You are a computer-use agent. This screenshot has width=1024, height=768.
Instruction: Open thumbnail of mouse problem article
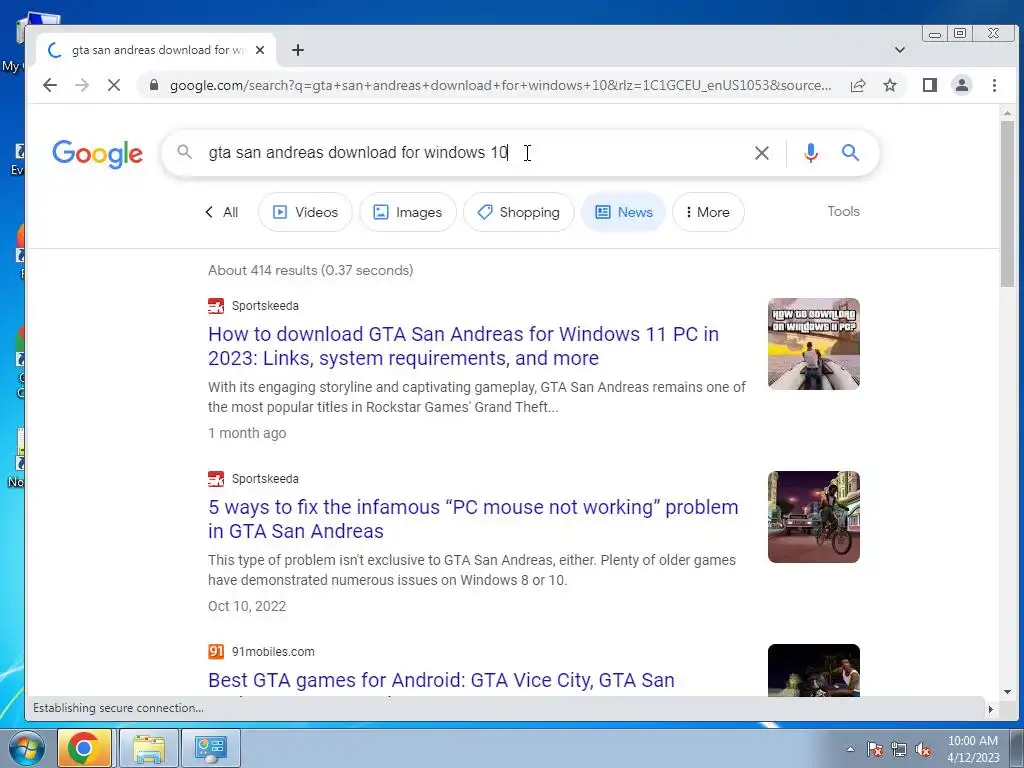click(x=814, y=517)
